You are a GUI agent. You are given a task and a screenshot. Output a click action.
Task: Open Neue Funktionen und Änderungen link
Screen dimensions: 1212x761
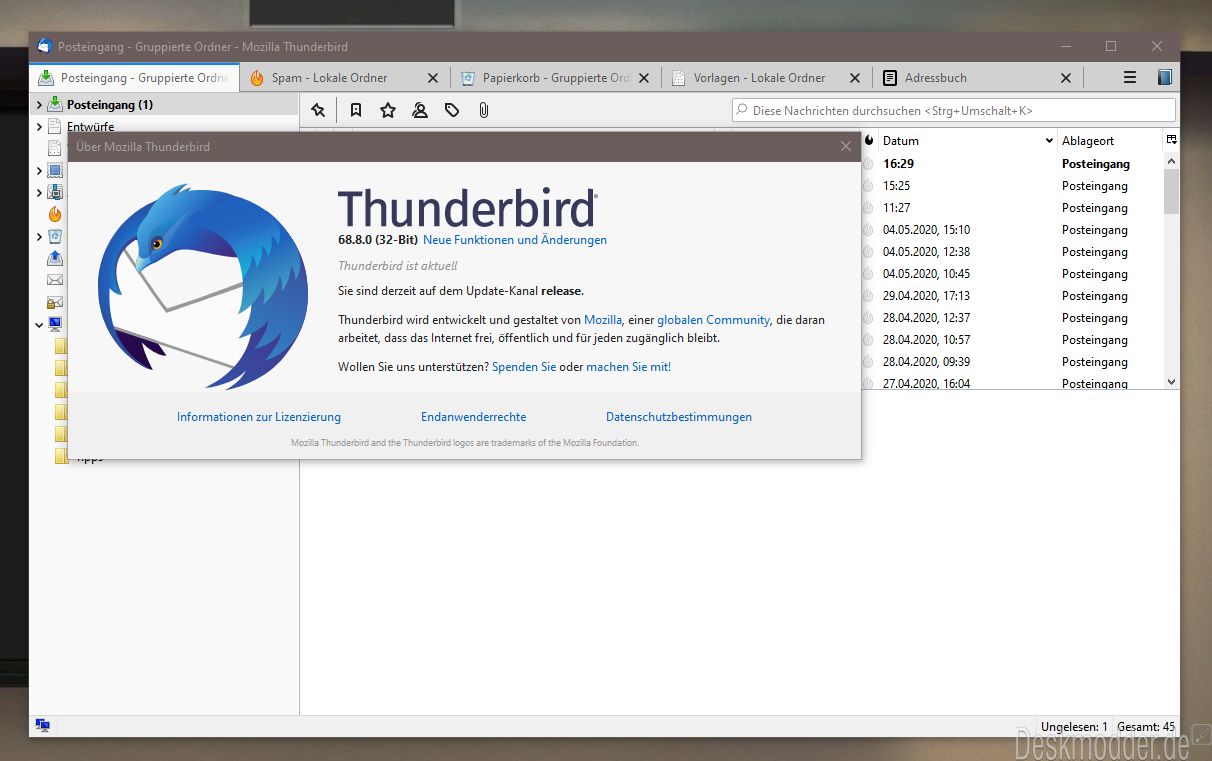(515, 240)
